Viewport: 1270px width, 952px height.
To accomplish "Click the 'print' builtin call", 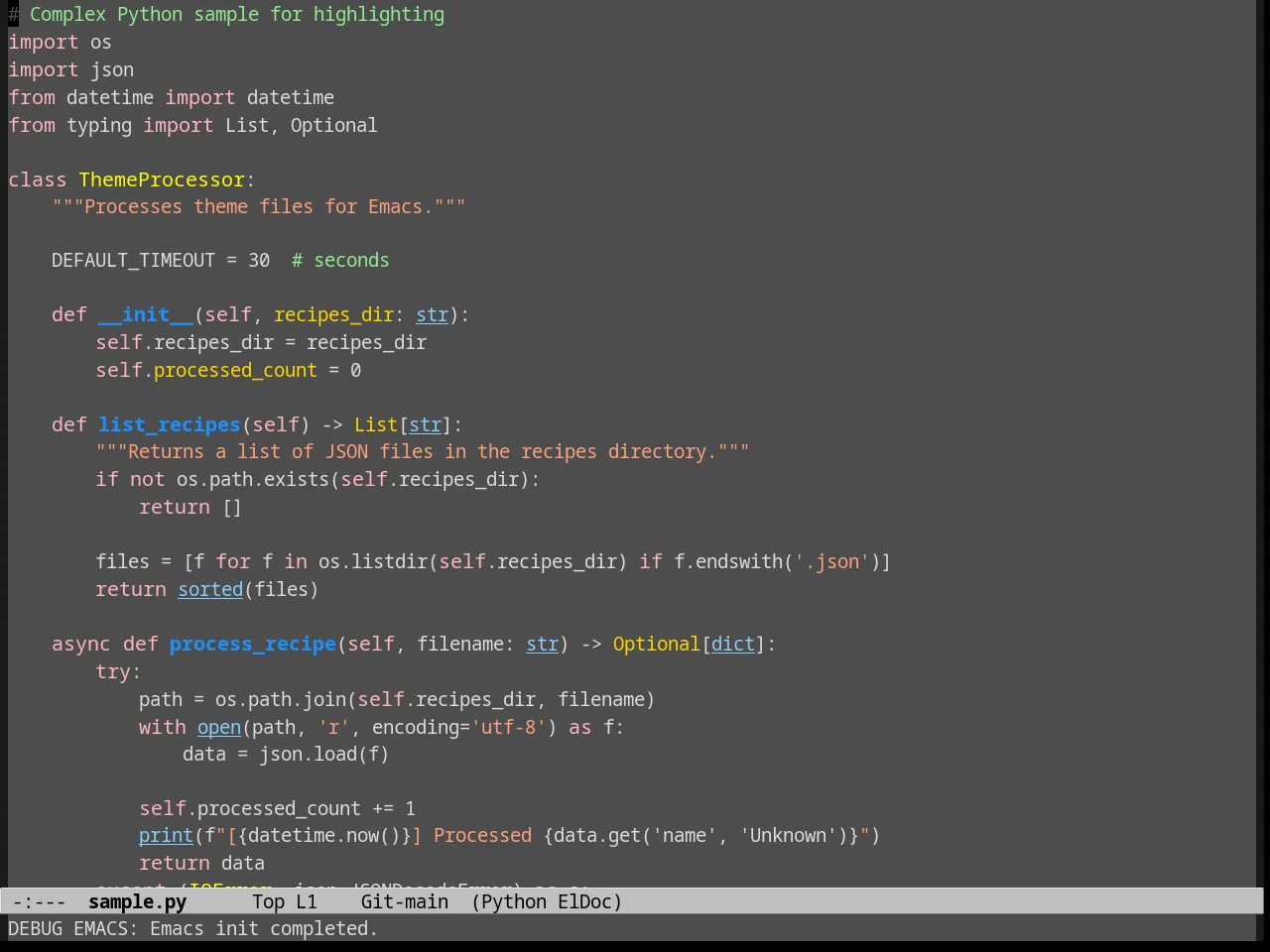I will coord(166,835).
